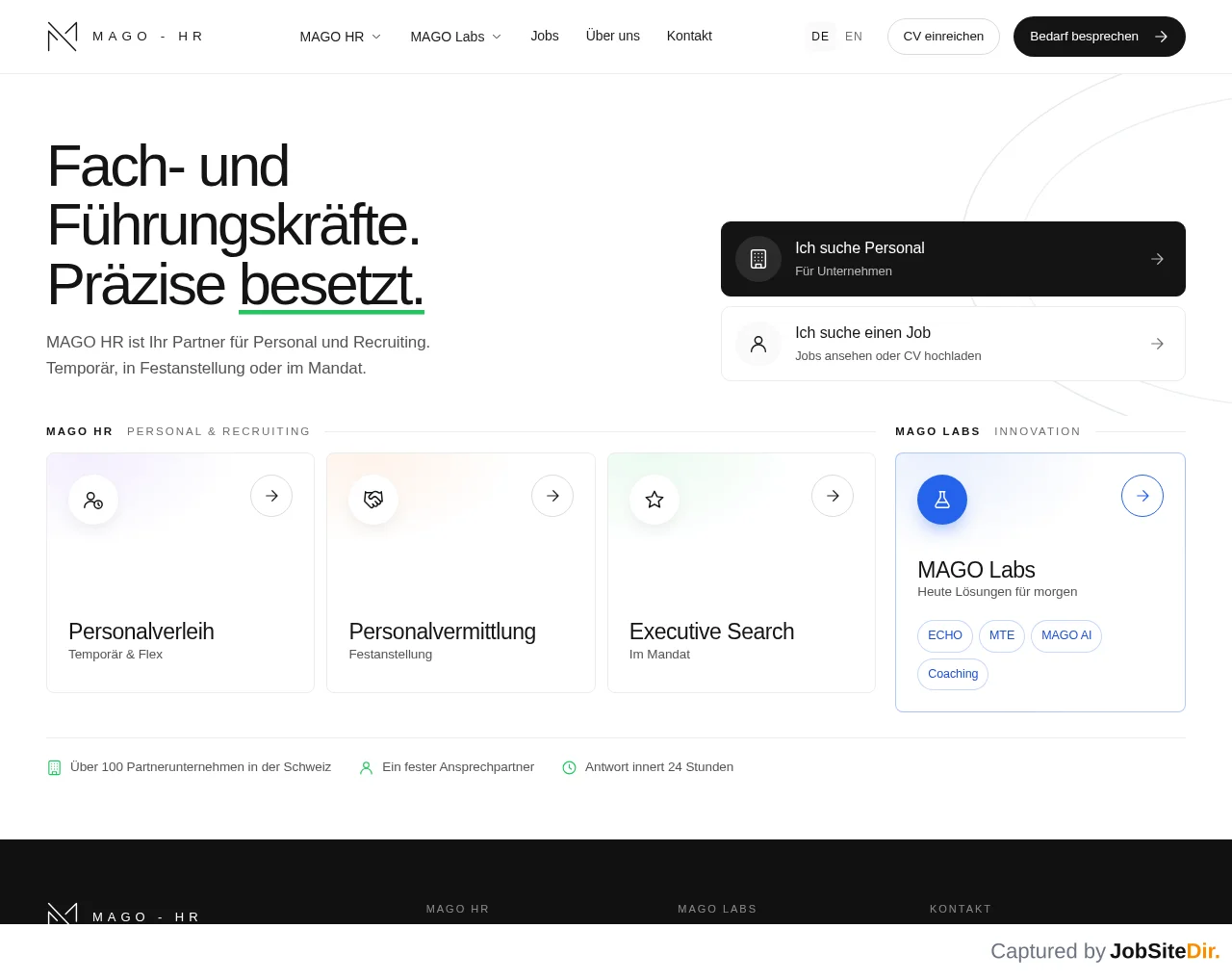Click arrow button on Personalvermittlung card
The height and width of the screenshot is (980, 1232).
[552, 496]
